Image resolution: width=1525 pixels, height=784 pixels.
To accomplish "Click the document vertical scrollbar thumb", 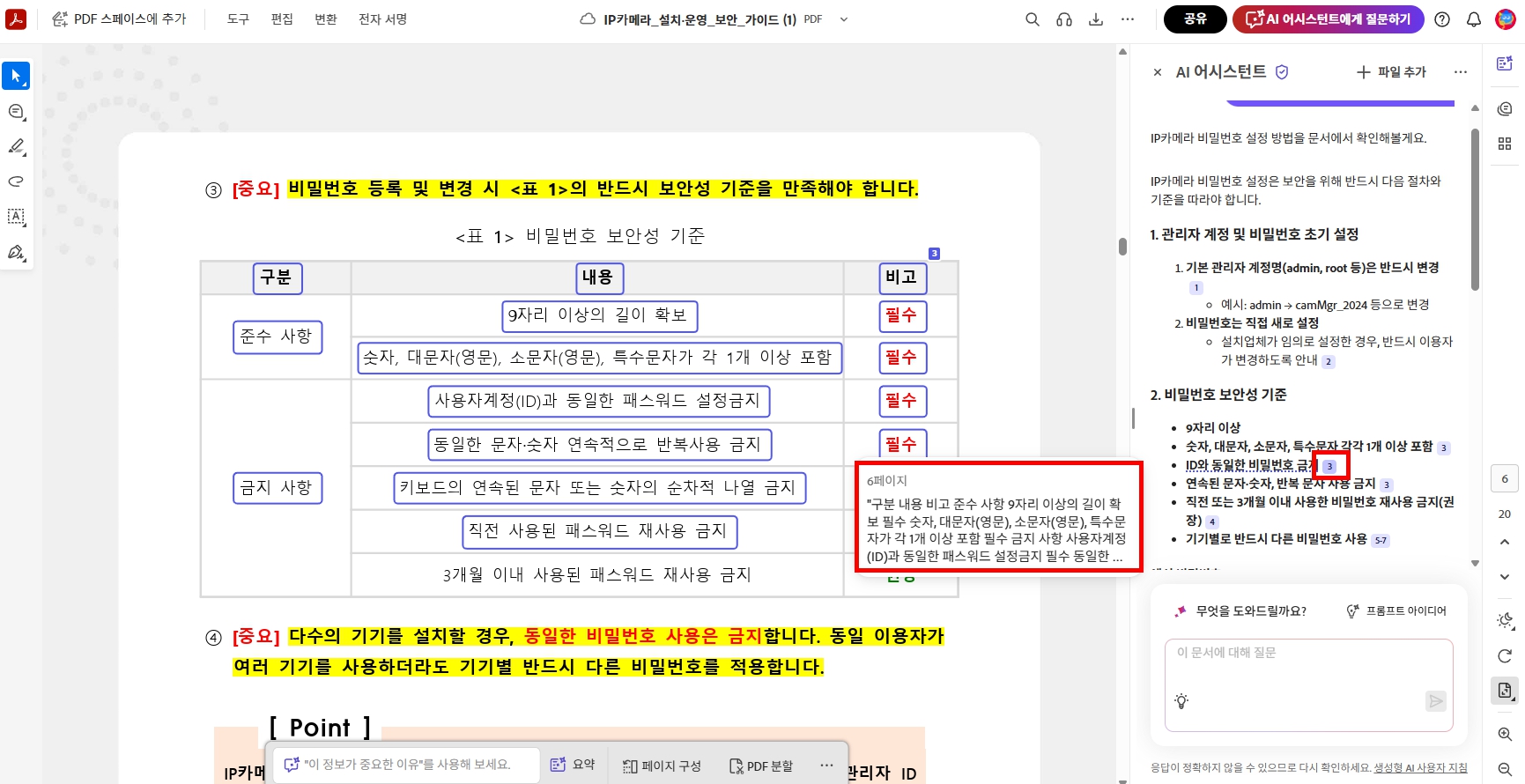I will [1122, 246].
